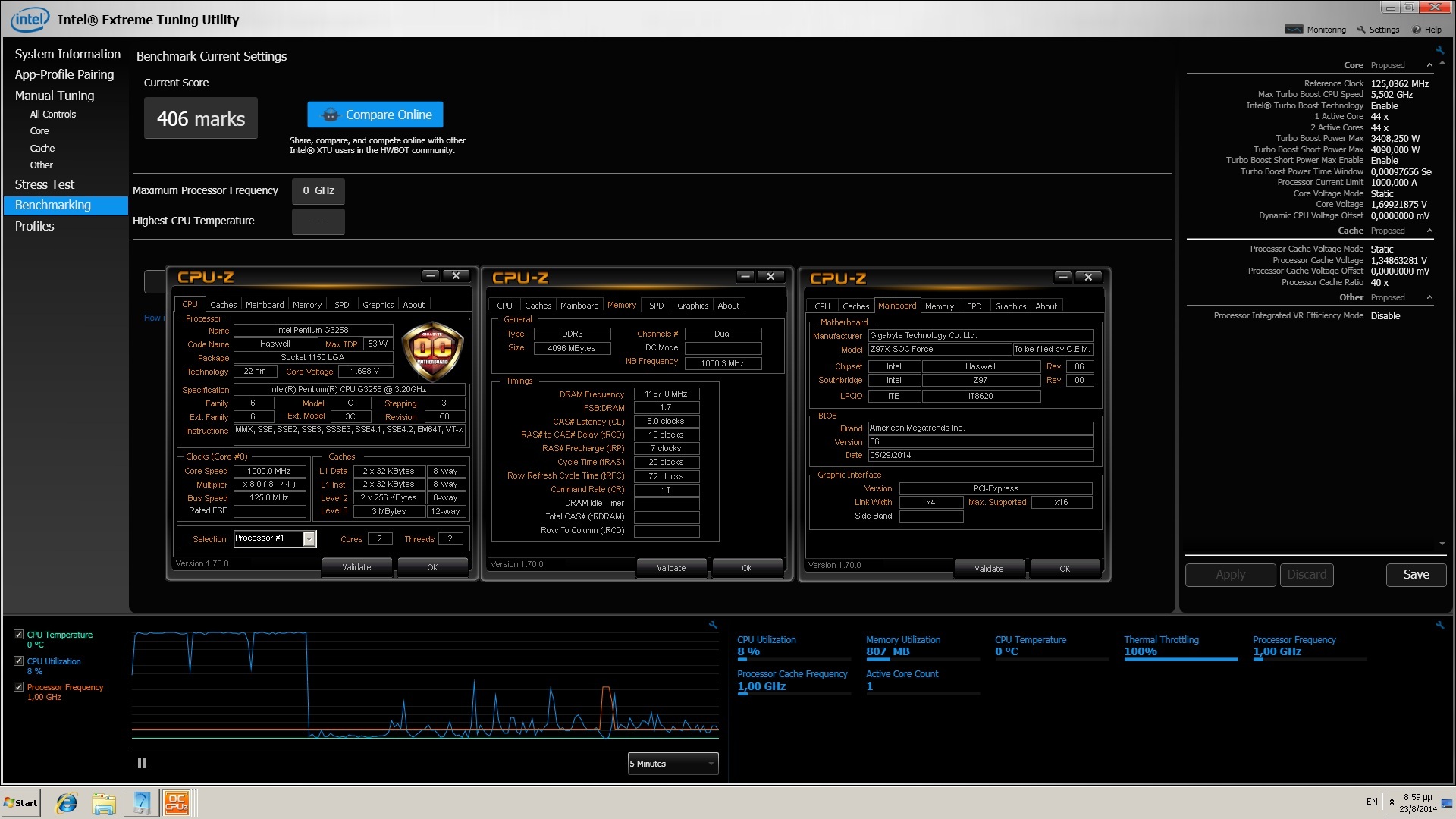Click the system clock in tray

[x=1418, y=803]
